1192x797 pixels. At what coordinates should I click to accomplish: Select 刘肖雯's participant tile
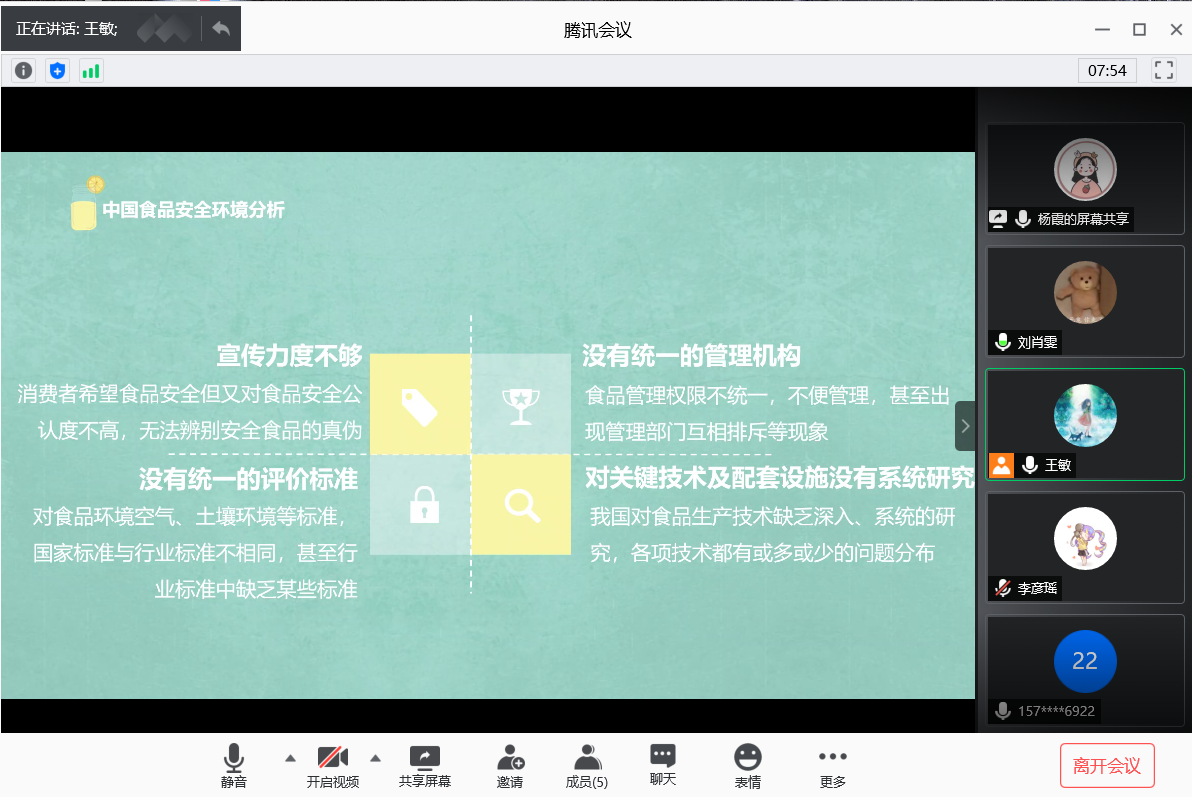click(x=1085, y=301)
